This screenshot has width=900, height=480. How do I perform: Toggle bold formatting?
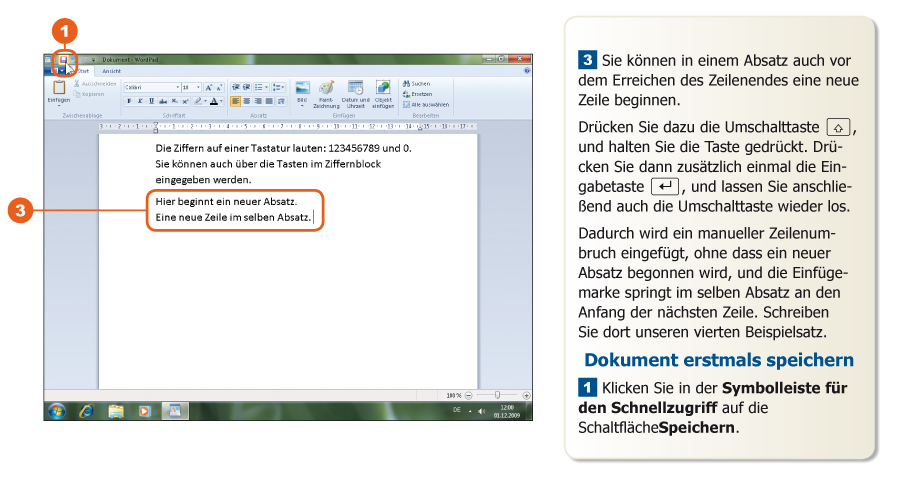click(x=129, y=101)
